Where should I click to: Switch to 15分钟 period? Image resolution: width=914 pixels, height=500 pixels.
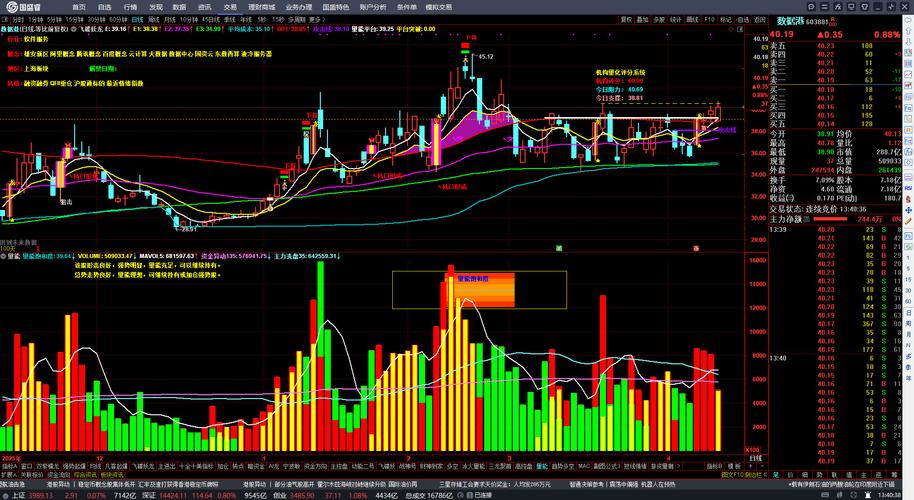tap(75, 19)
